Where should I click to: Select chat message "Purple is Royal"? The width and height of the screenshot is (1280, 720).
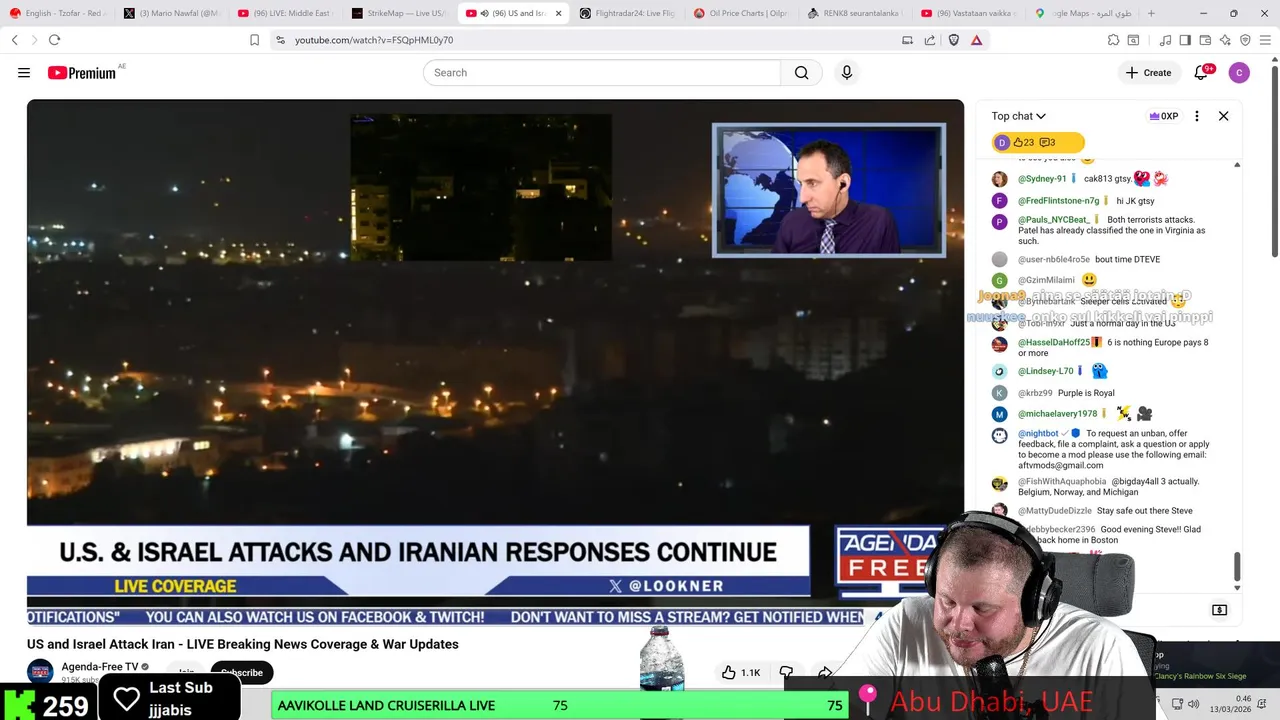click(x=1086, y=393)
